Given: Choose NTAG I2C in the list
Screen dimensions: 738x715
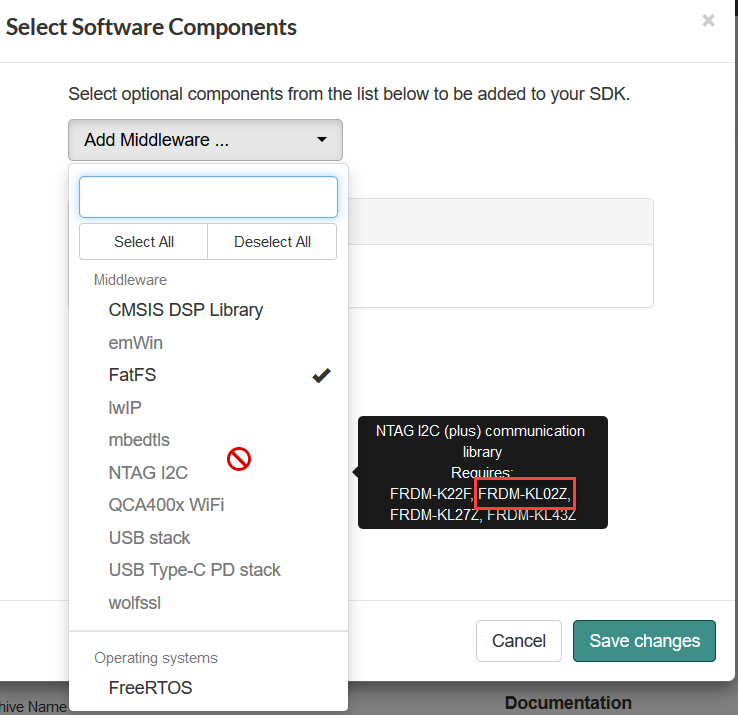Looking at the screenshot, I should [x=148, y=473].
